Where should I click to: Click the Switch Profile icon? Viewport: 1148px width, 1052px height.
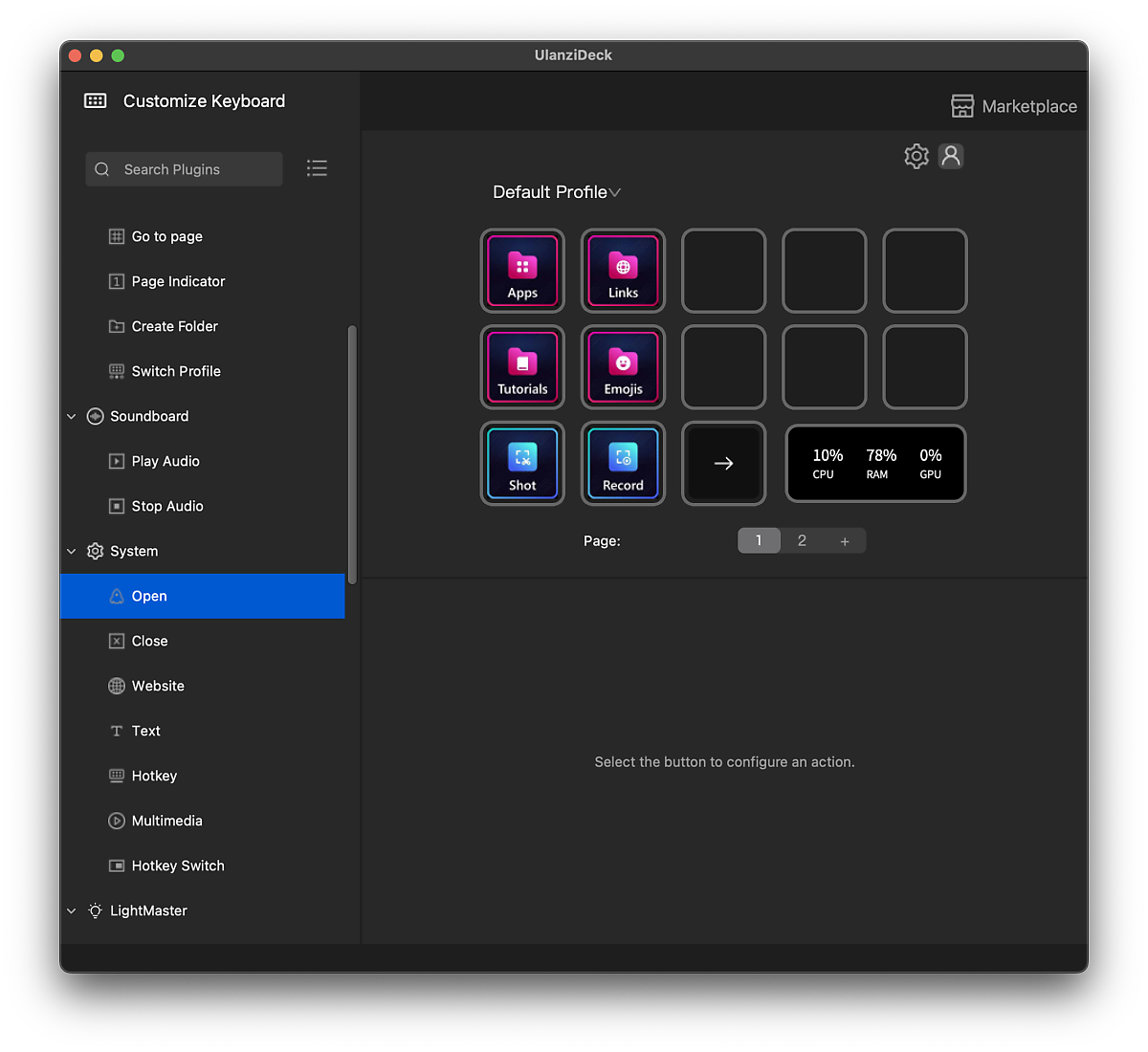117,371
